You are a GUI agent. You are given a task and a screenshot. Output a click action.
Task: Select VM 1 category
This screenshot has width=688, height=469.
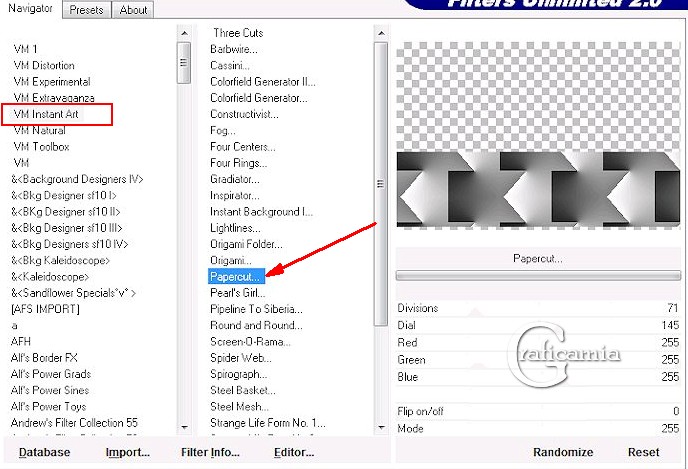point(25,49)
